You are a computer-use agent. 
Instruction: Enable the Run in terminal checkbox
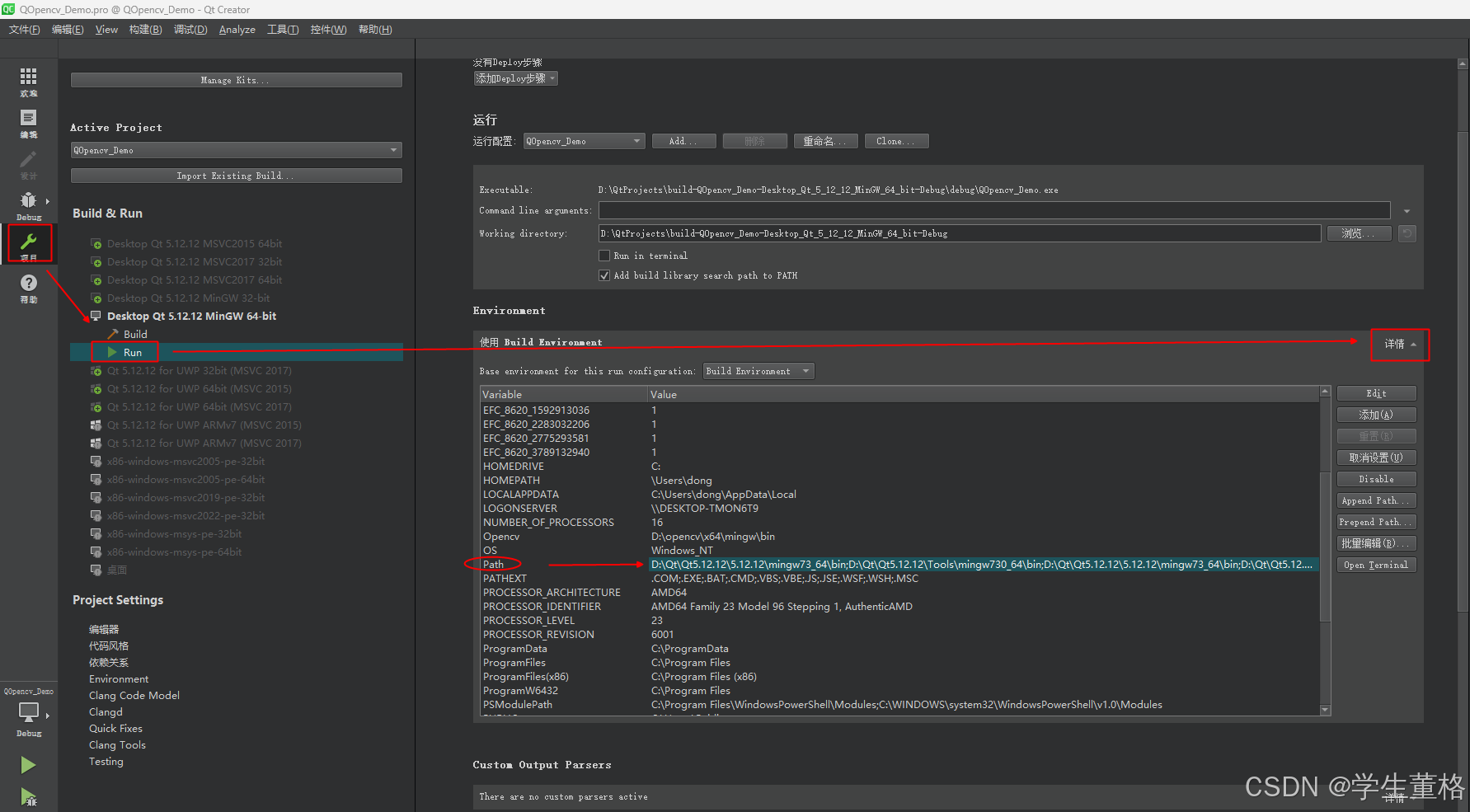click(x=604, y=256)
